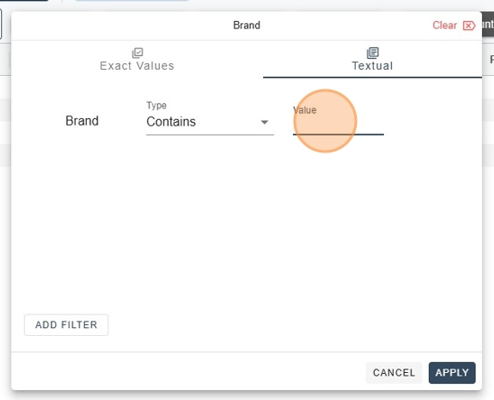Click the red clear-filter tag icon
Image resolution: width=494 pixels, height=400 pixels.
pyautogui.click(x=469, y=26)
